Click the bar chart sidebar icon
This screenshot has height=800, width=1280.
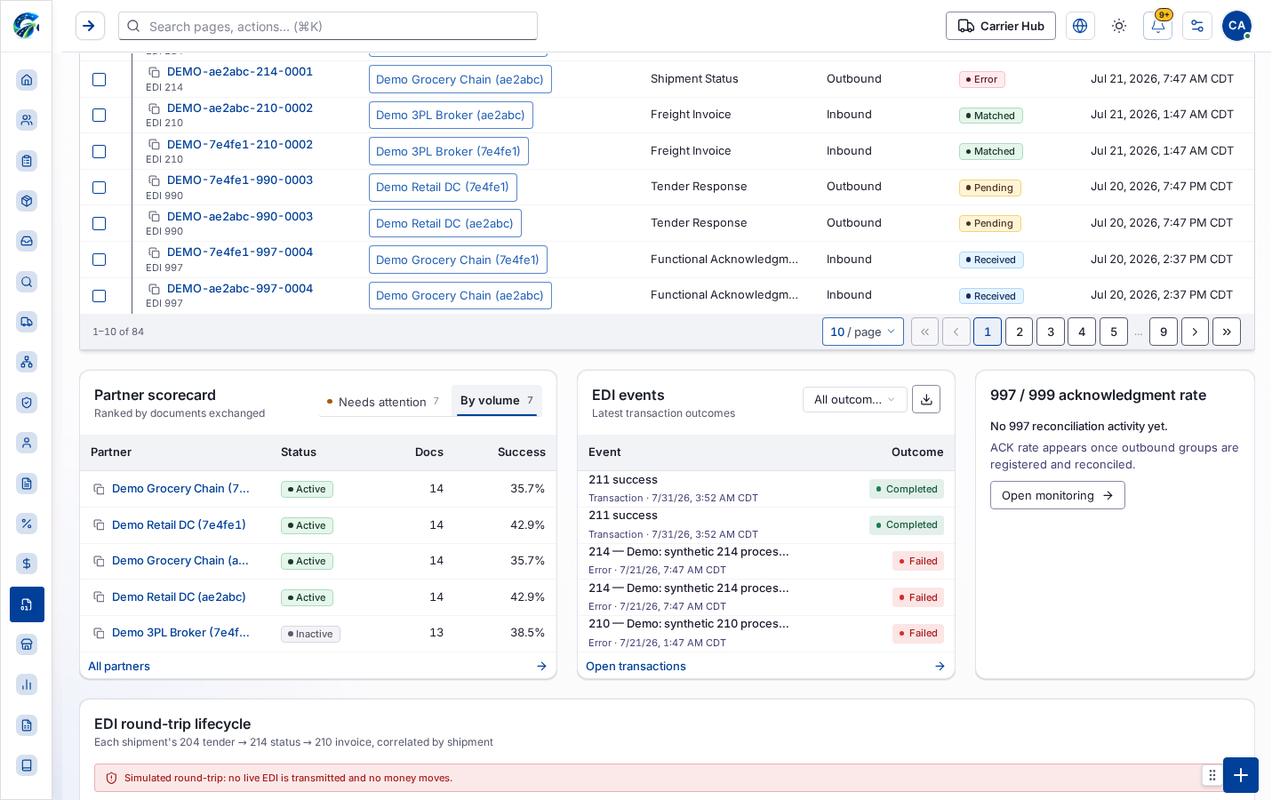27,685
